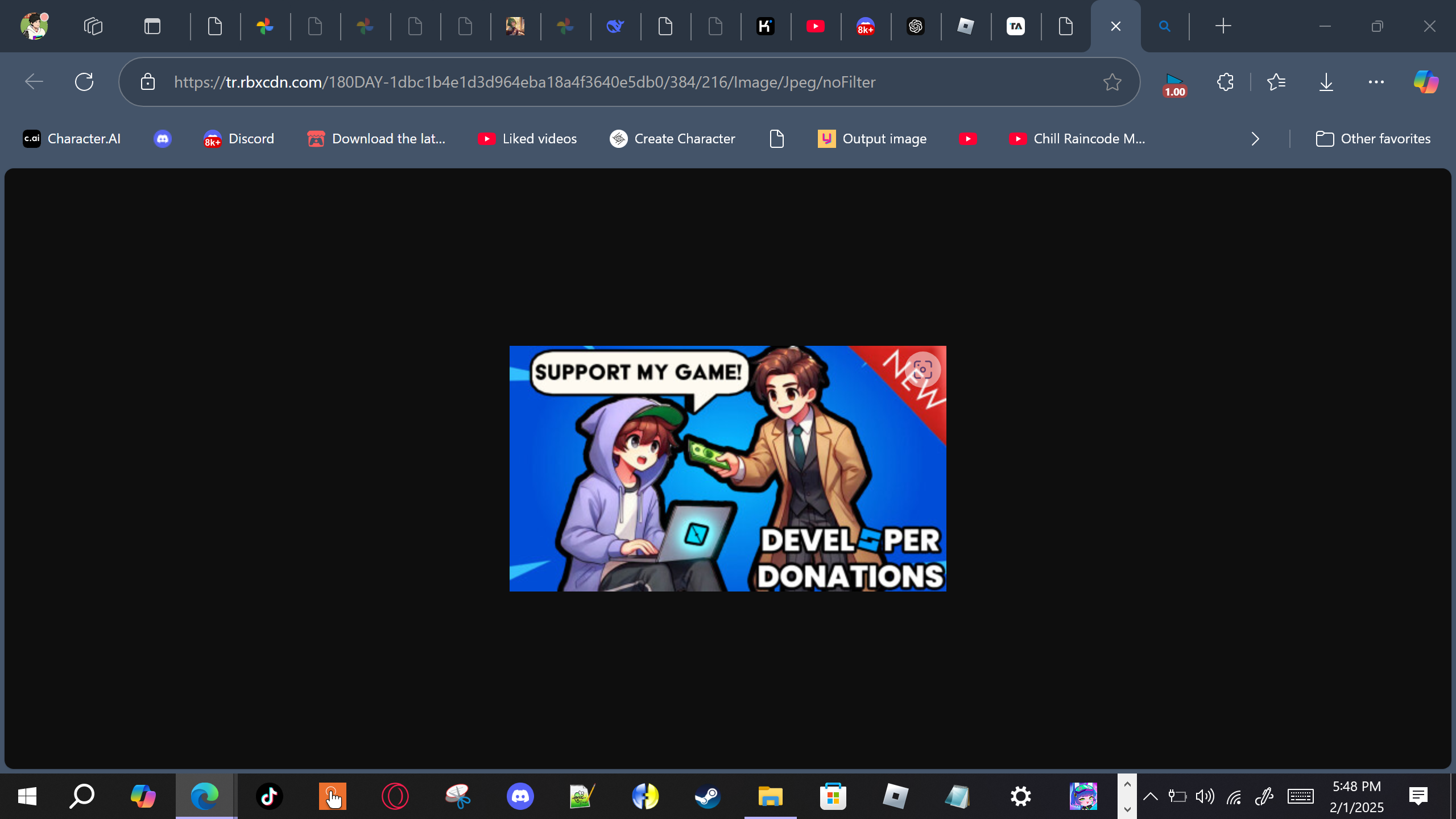
Task: Click the address bar URL
Action: [524, 82]
